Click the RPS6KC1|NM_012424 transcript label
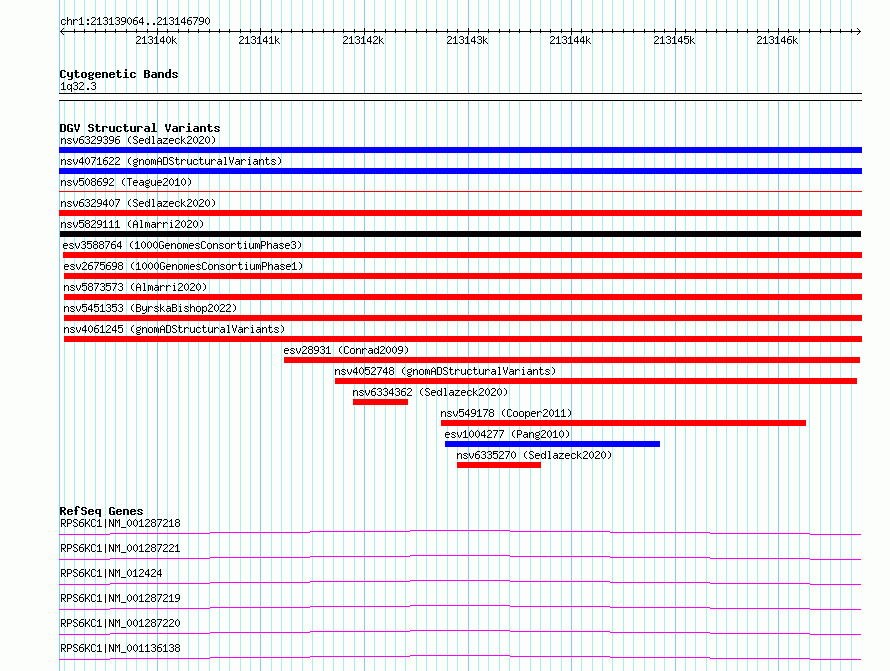This screenshot has width=890, height=671. (x=111, y=573)
